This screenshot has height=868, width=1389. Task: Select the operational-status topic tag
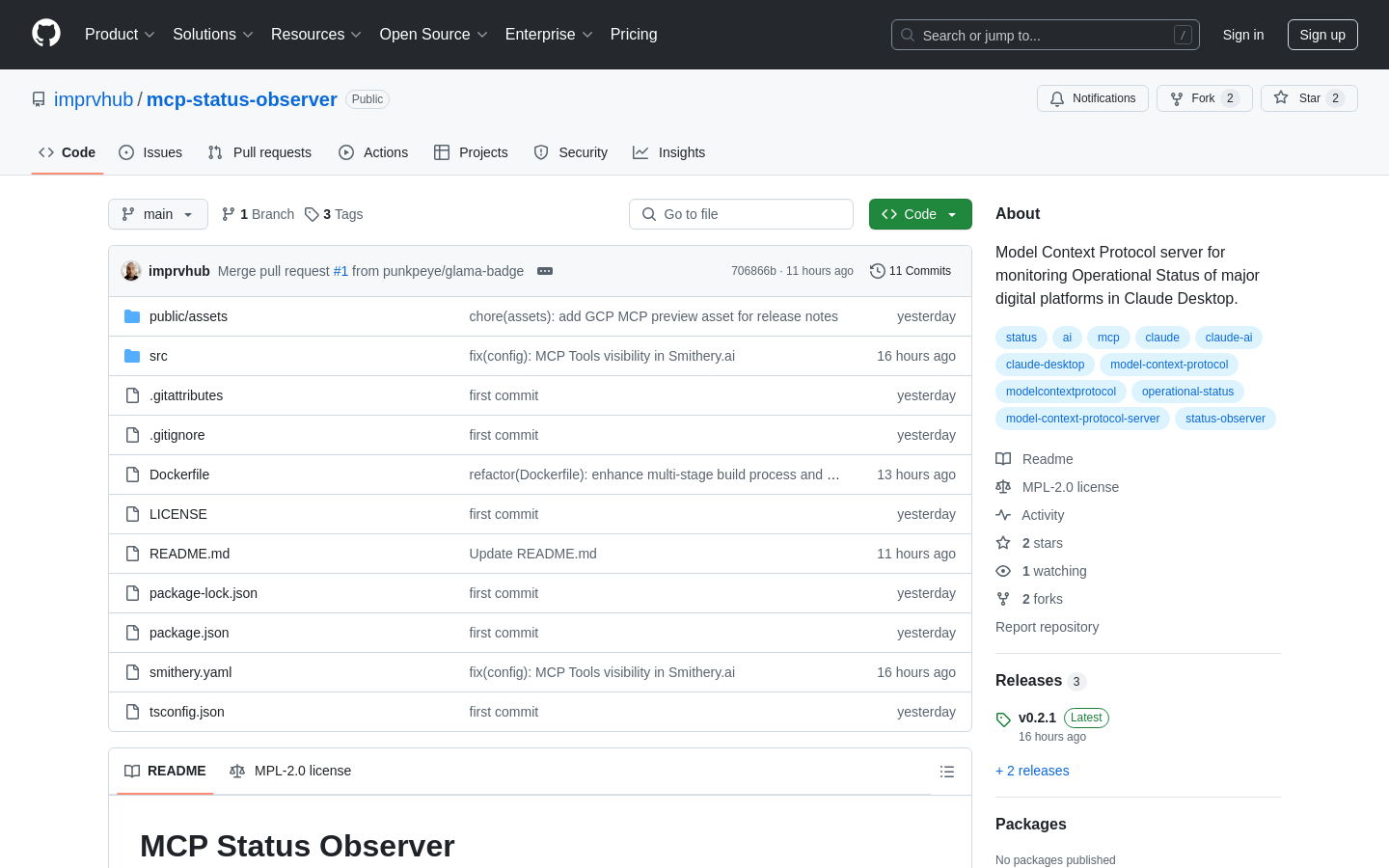1187,392
